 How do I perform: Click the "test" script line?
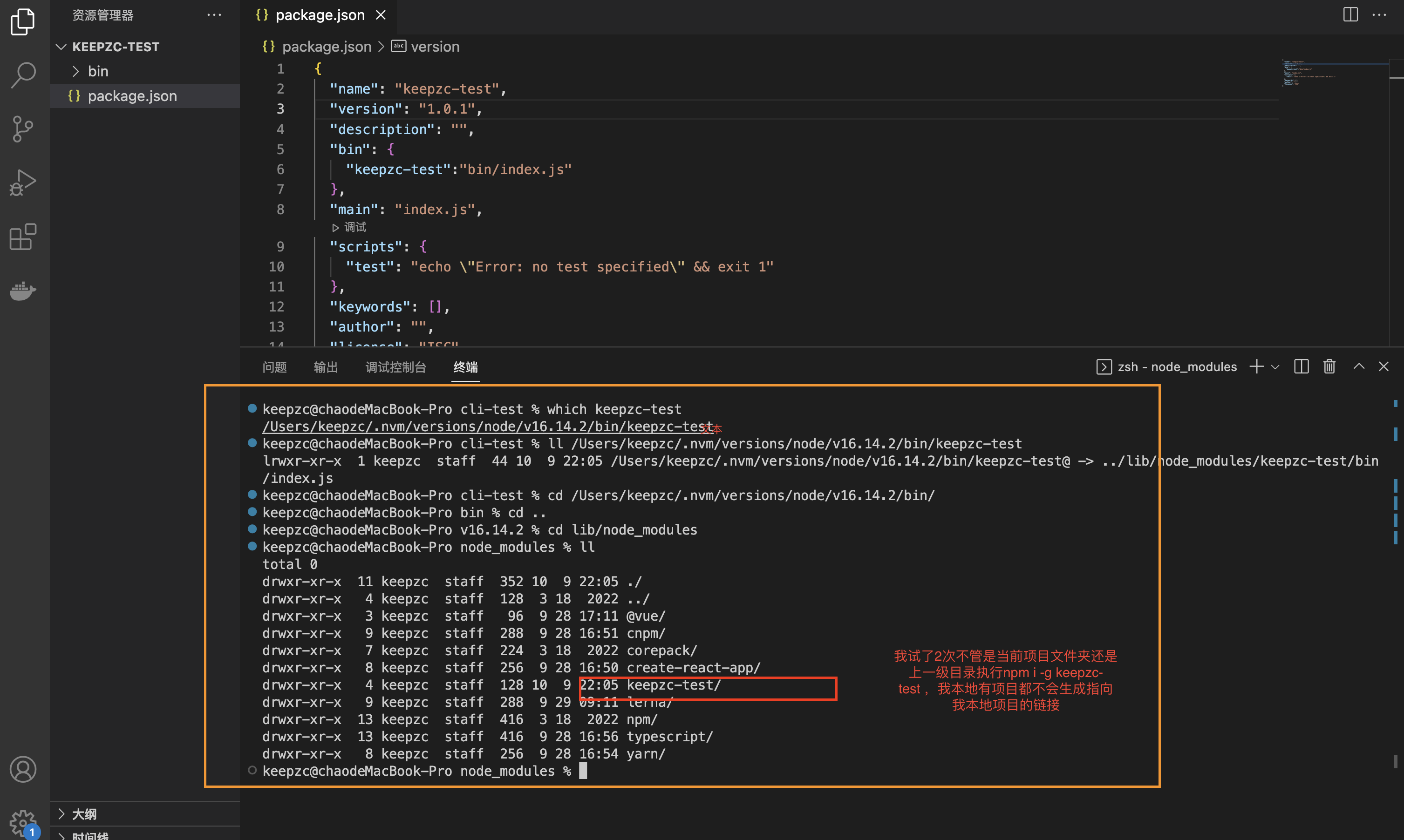pos(559,267)
